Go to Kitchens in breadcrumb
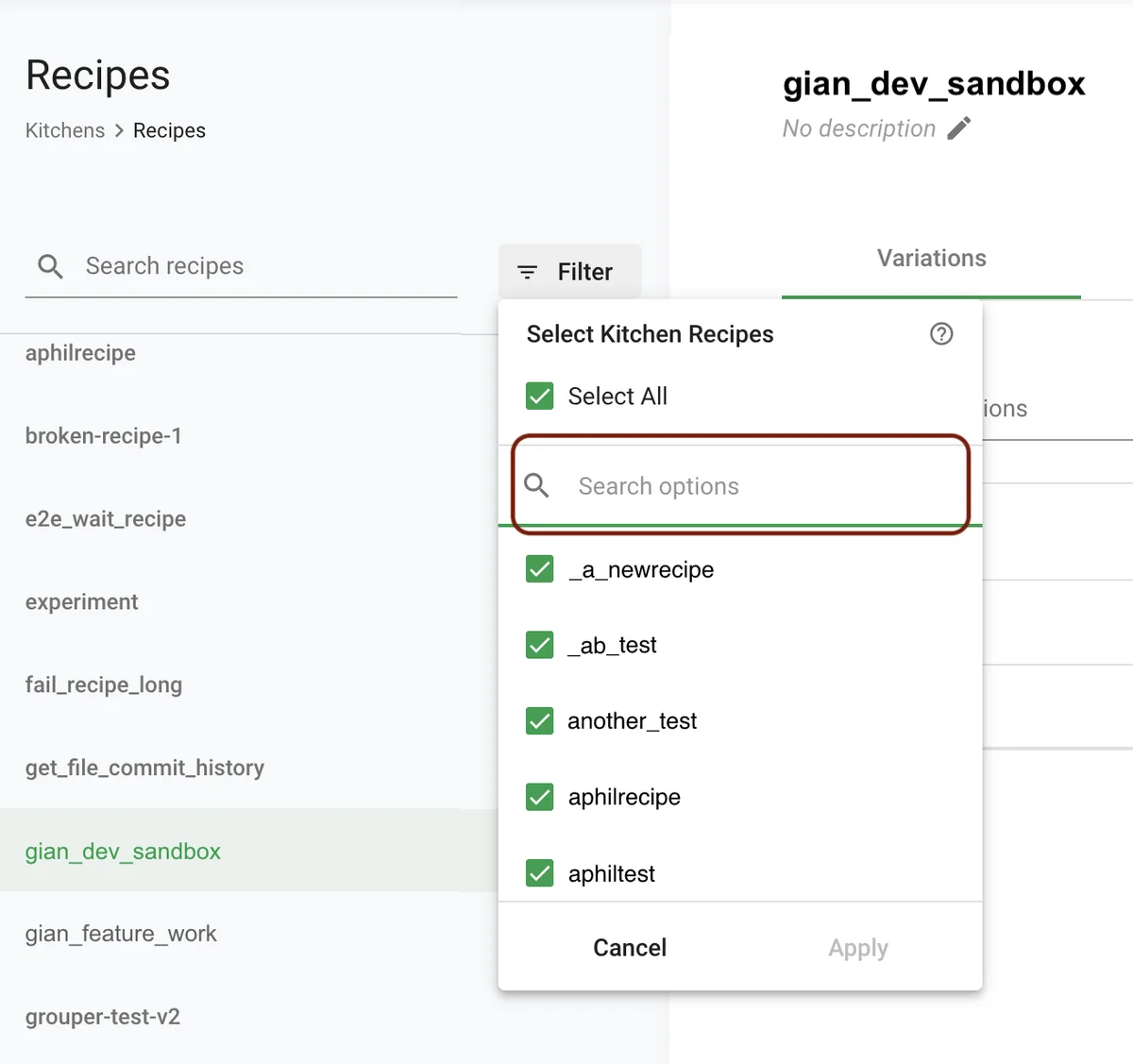 pyautogui.click(x=65, y=130)
